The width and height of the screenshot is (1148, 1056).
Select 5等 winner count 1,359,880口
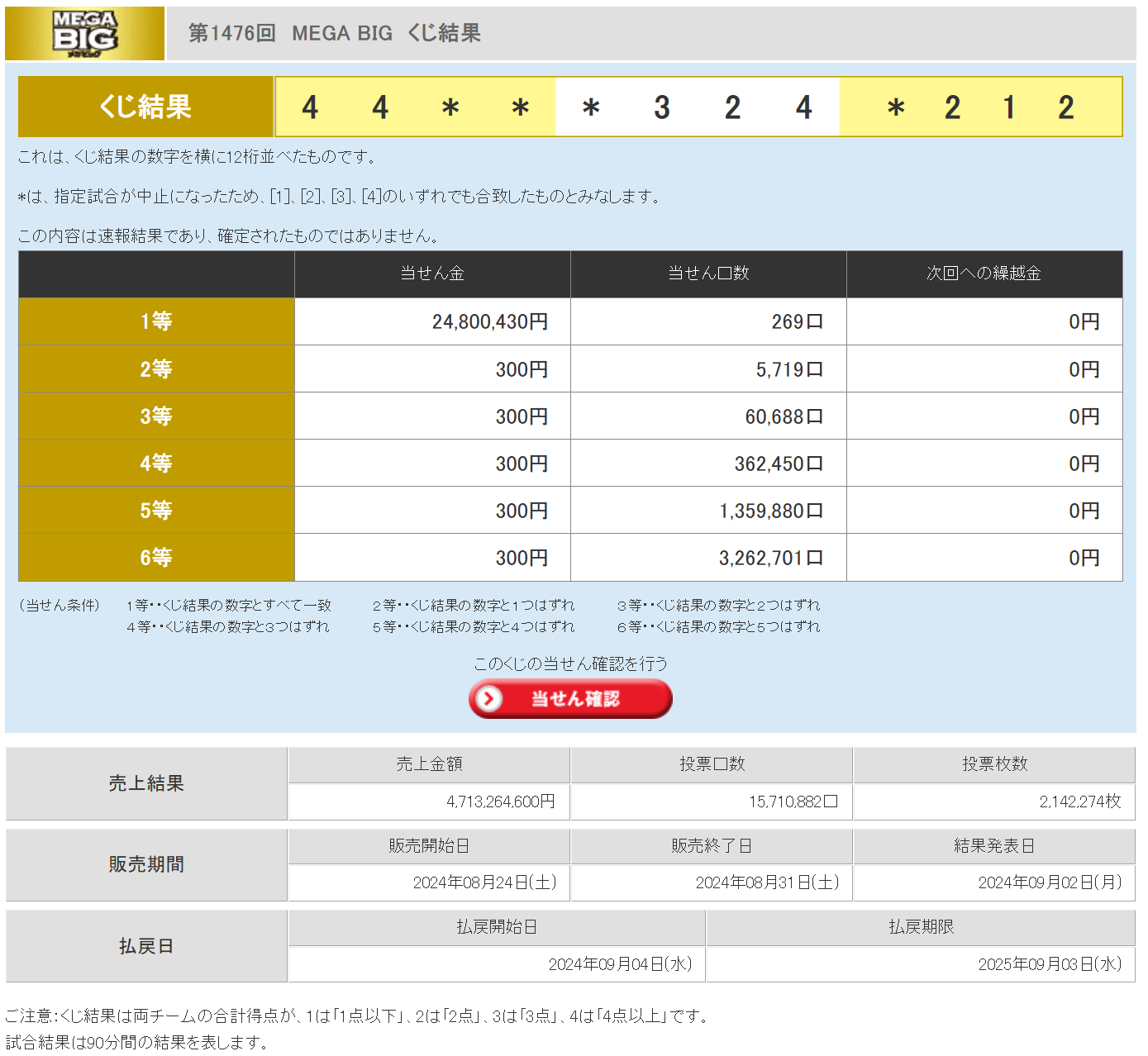771,511
